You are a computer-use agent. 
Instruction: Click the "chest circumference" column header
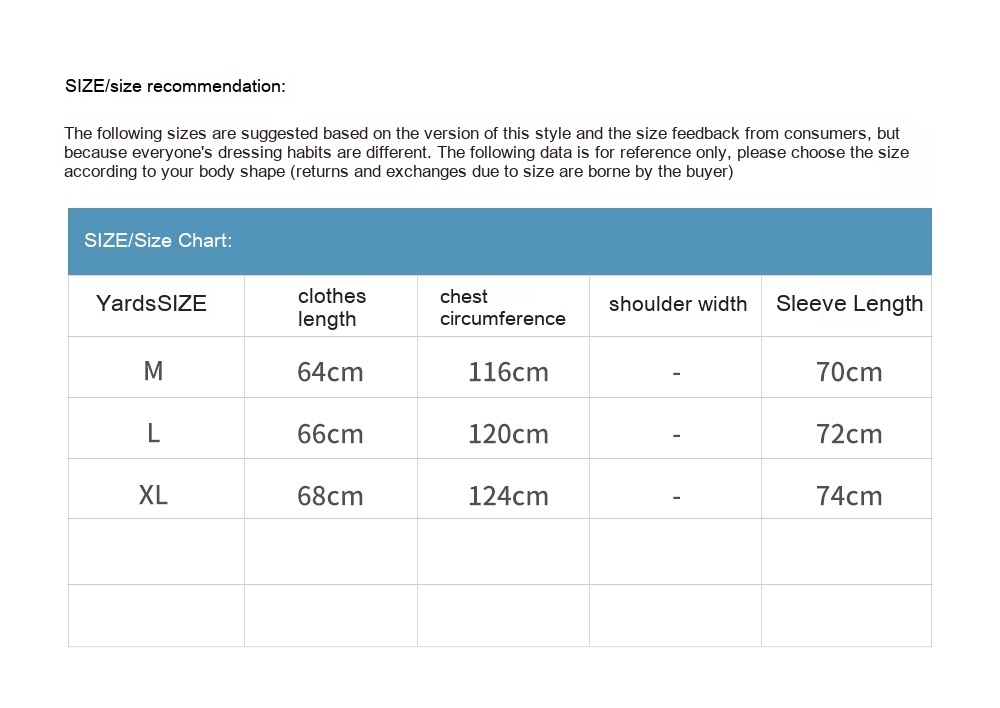[502, 307]
